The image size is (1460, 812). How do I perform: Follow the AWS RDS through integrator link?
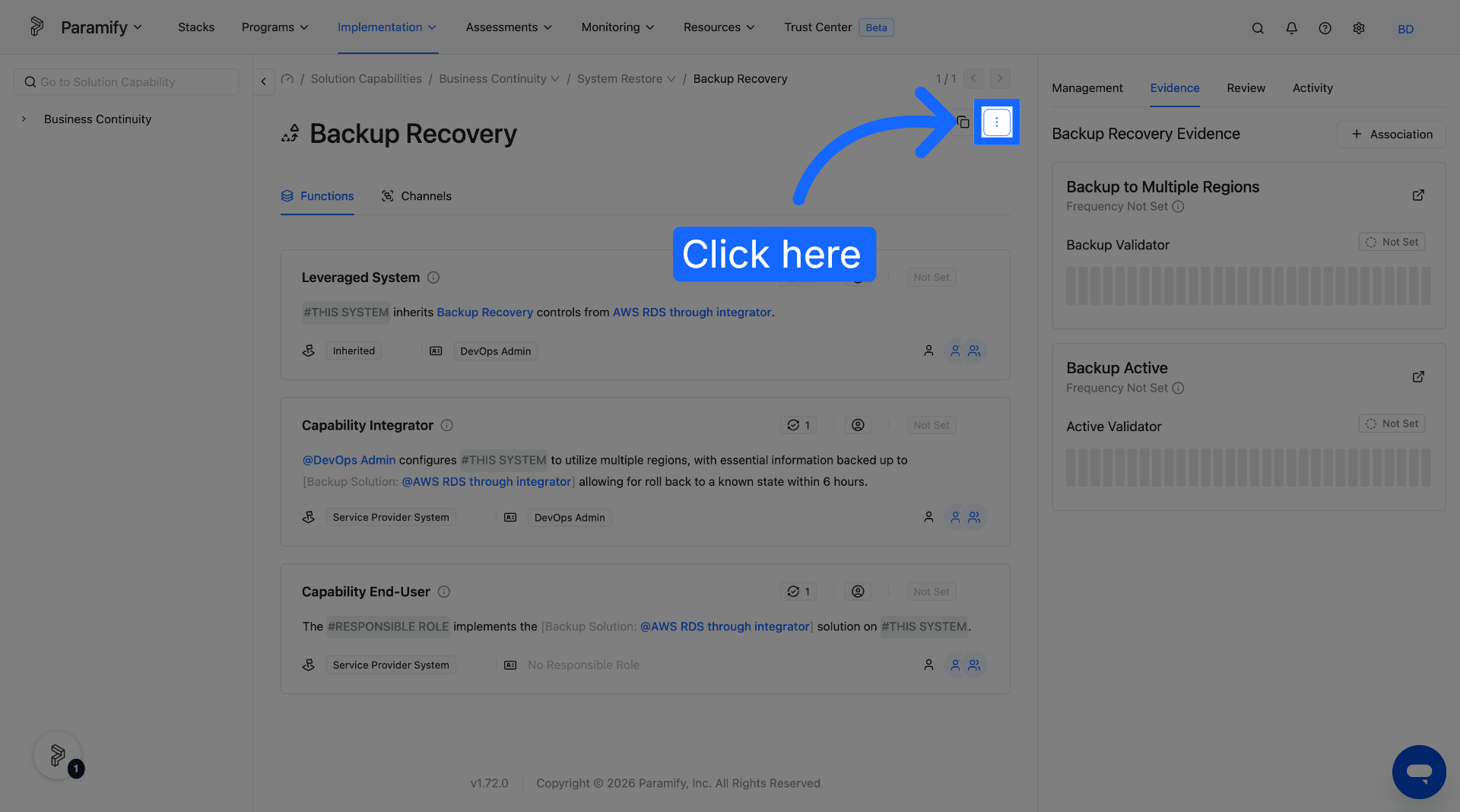[692, 312]
